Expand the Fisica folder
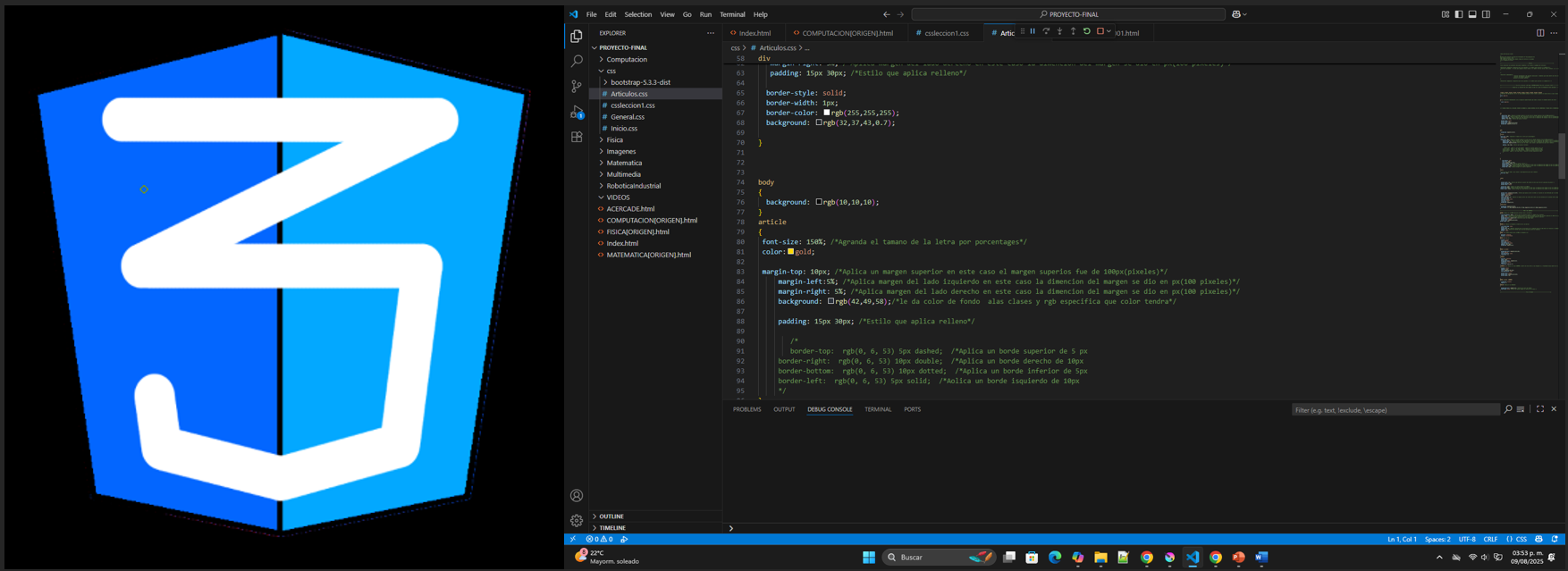The height and width of the screenshot is (571, 1568). coord(656,139)
